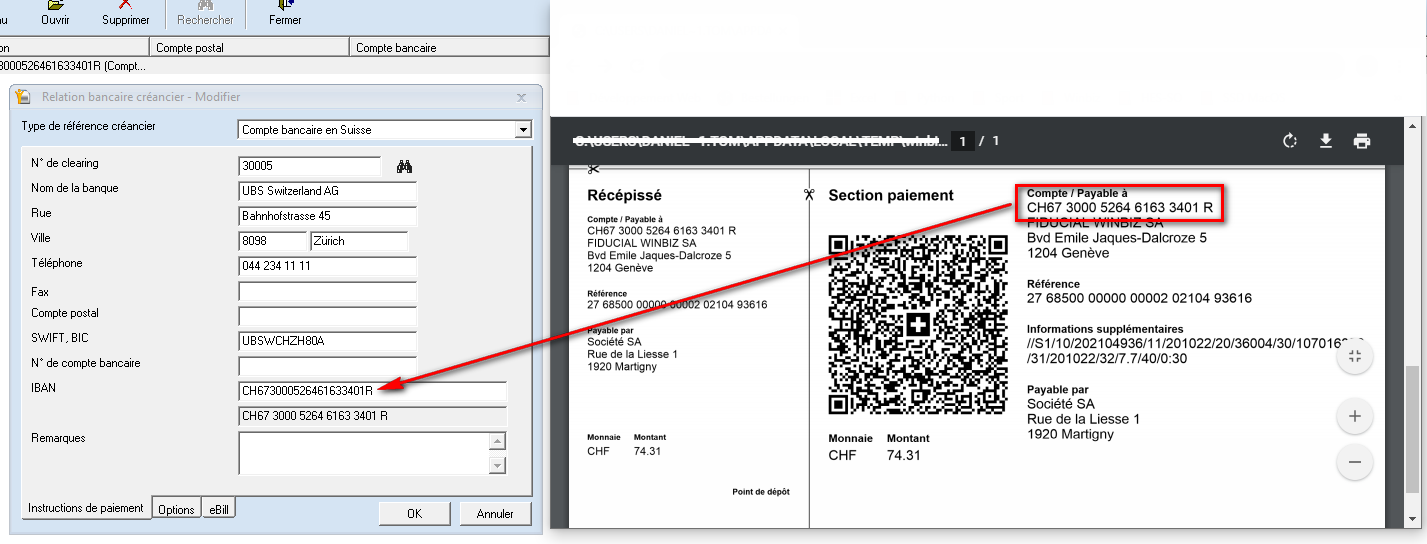Zoom in on the PDF
This screenshot has height=544, width=1427.
[x=1354, y=416]
